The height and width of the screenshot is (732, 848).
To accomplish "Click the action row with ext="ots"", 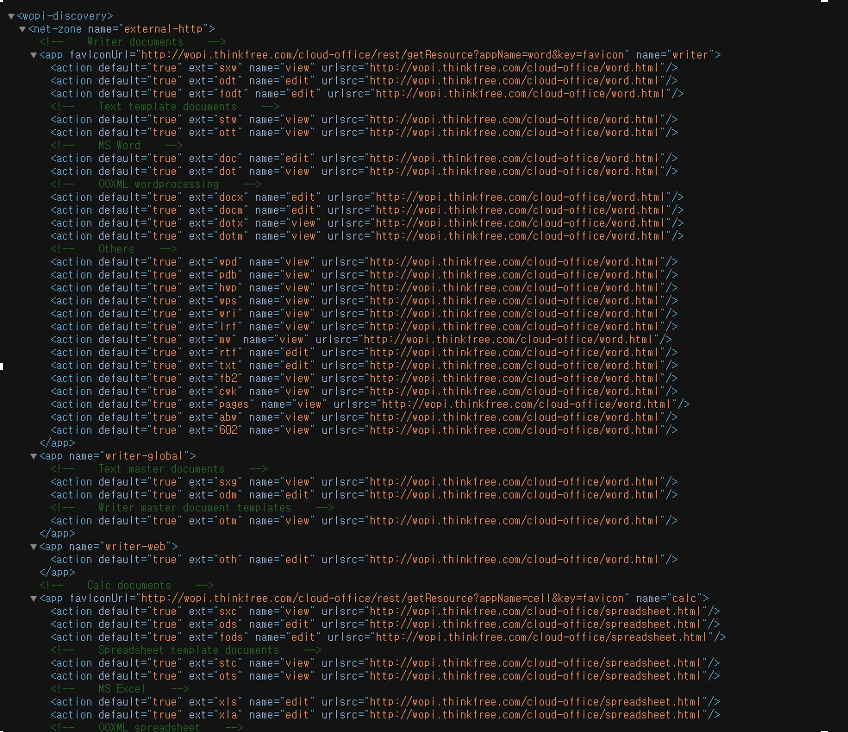I will coord(385,677).
